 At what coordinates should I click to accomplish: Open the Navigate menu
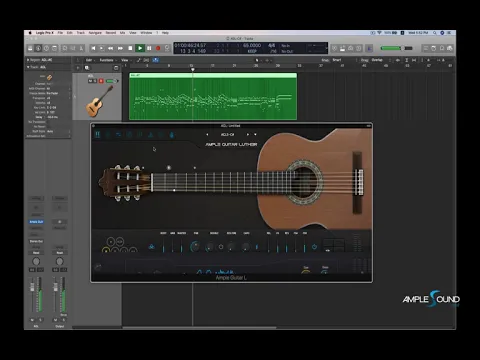click(x=95, y=33)
